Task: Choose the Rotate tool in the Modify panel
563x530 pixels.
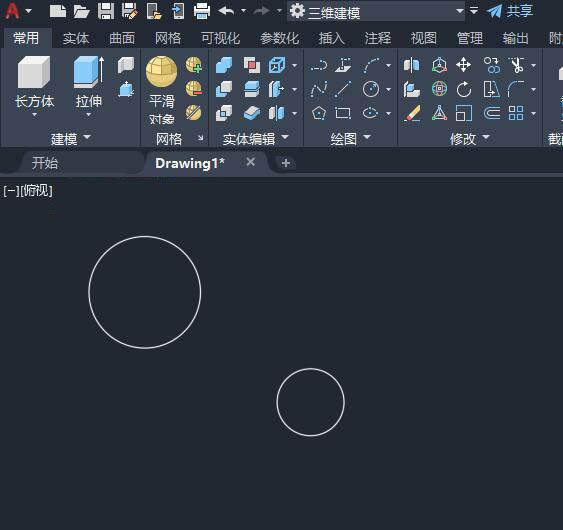Action: (x=464, y=89)
